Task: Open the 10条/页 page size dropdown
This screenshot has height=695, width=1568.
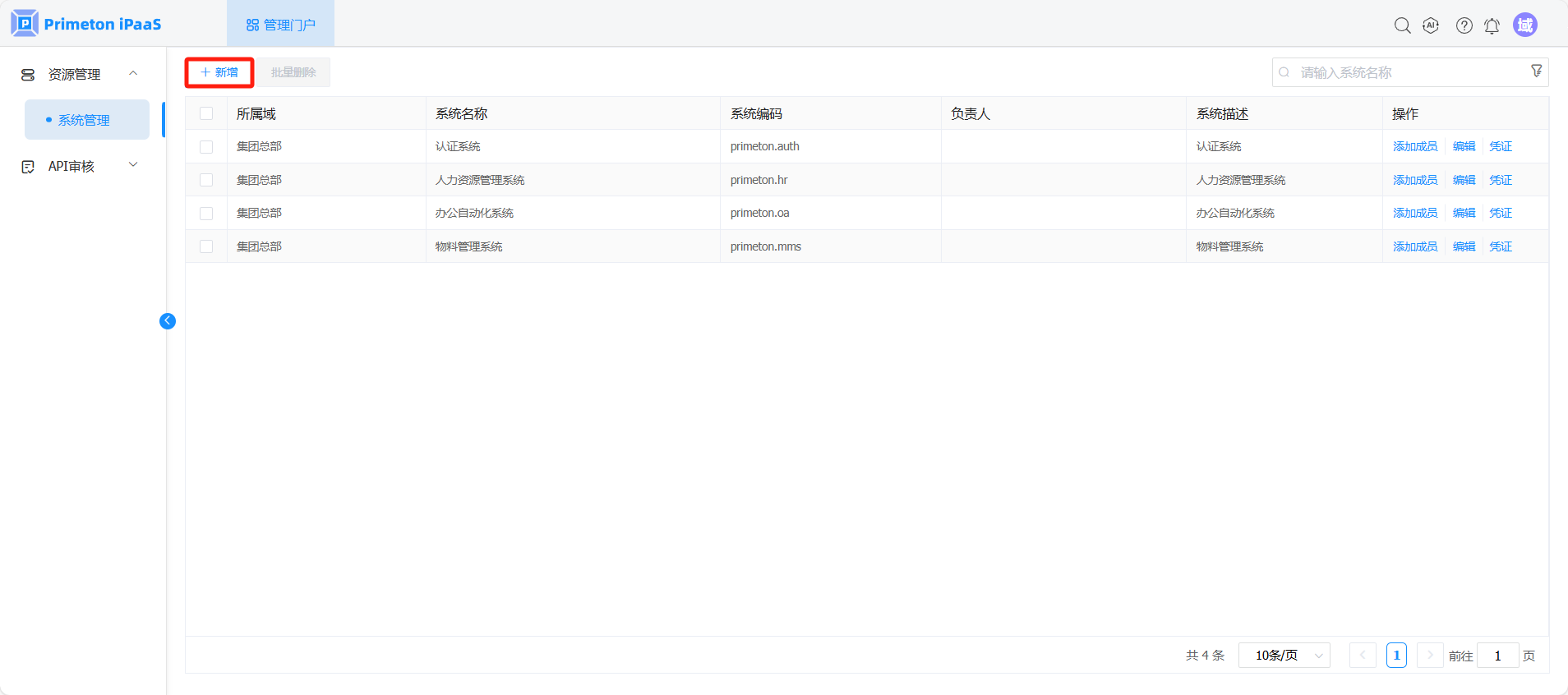Action: [1284, 656]
